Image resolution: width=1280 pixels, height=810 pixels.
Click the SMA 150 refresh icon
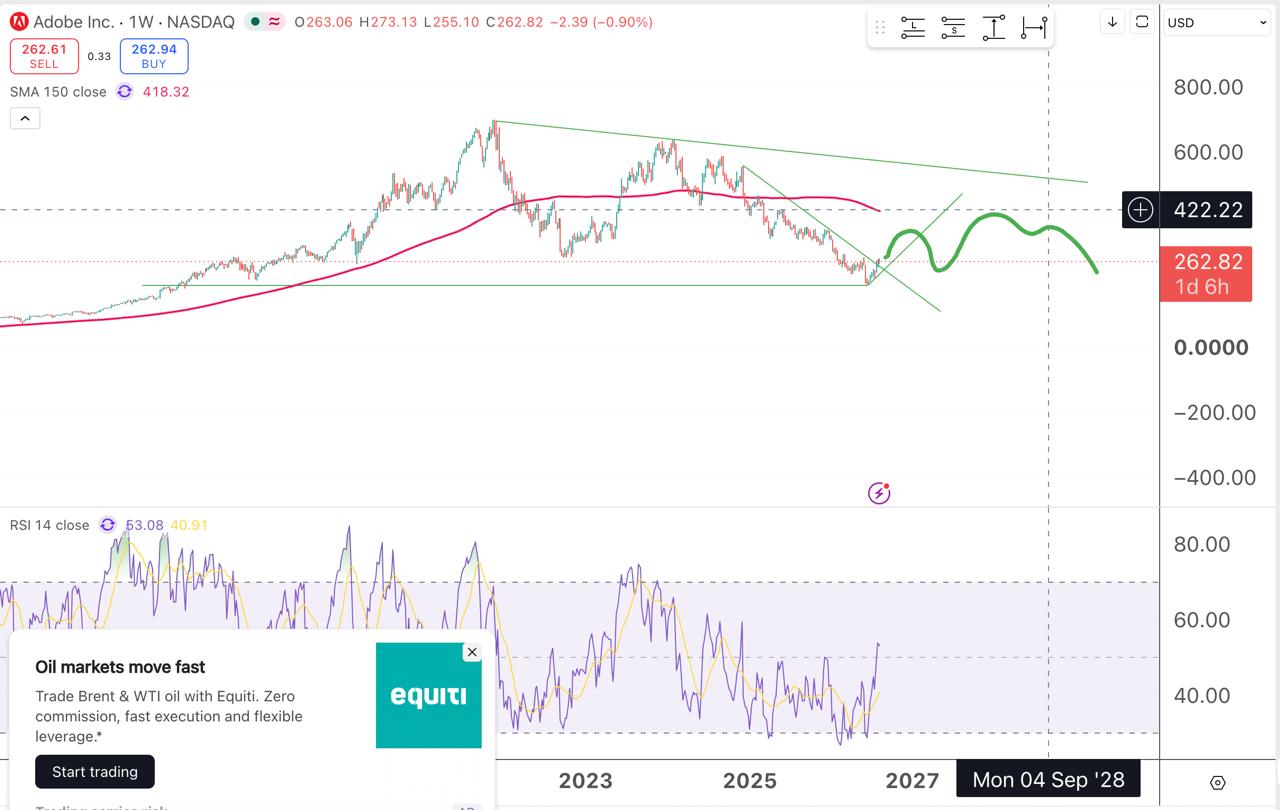point(124,92)
